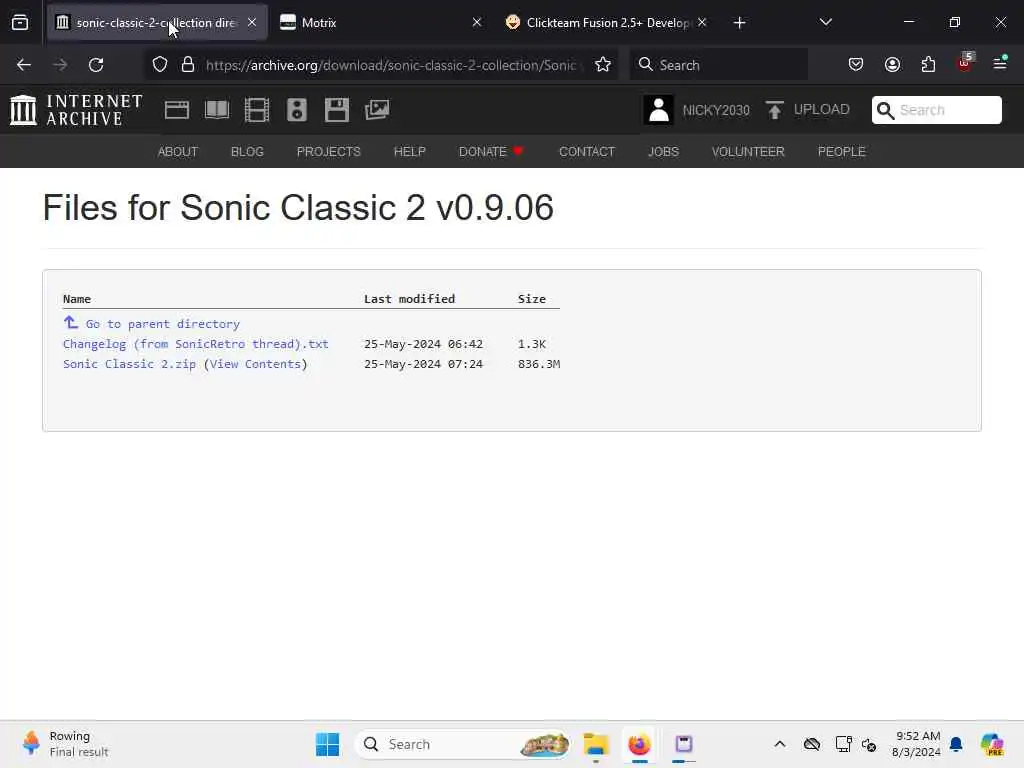Click View Contents link
The width and height of the screenshot is (1024, 768).
[x=255, y=364]
